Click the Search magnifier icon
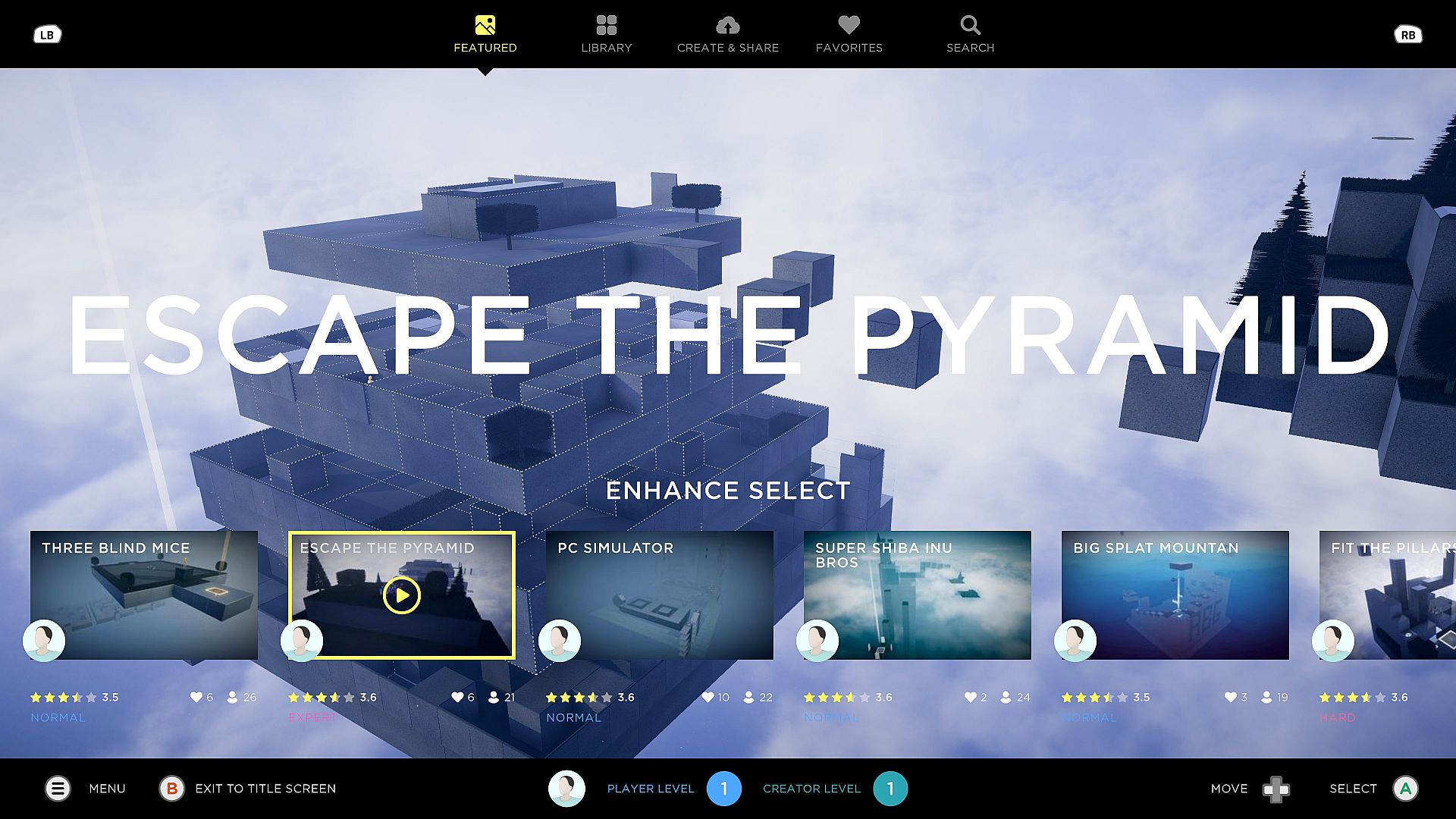 click(970, 26)
